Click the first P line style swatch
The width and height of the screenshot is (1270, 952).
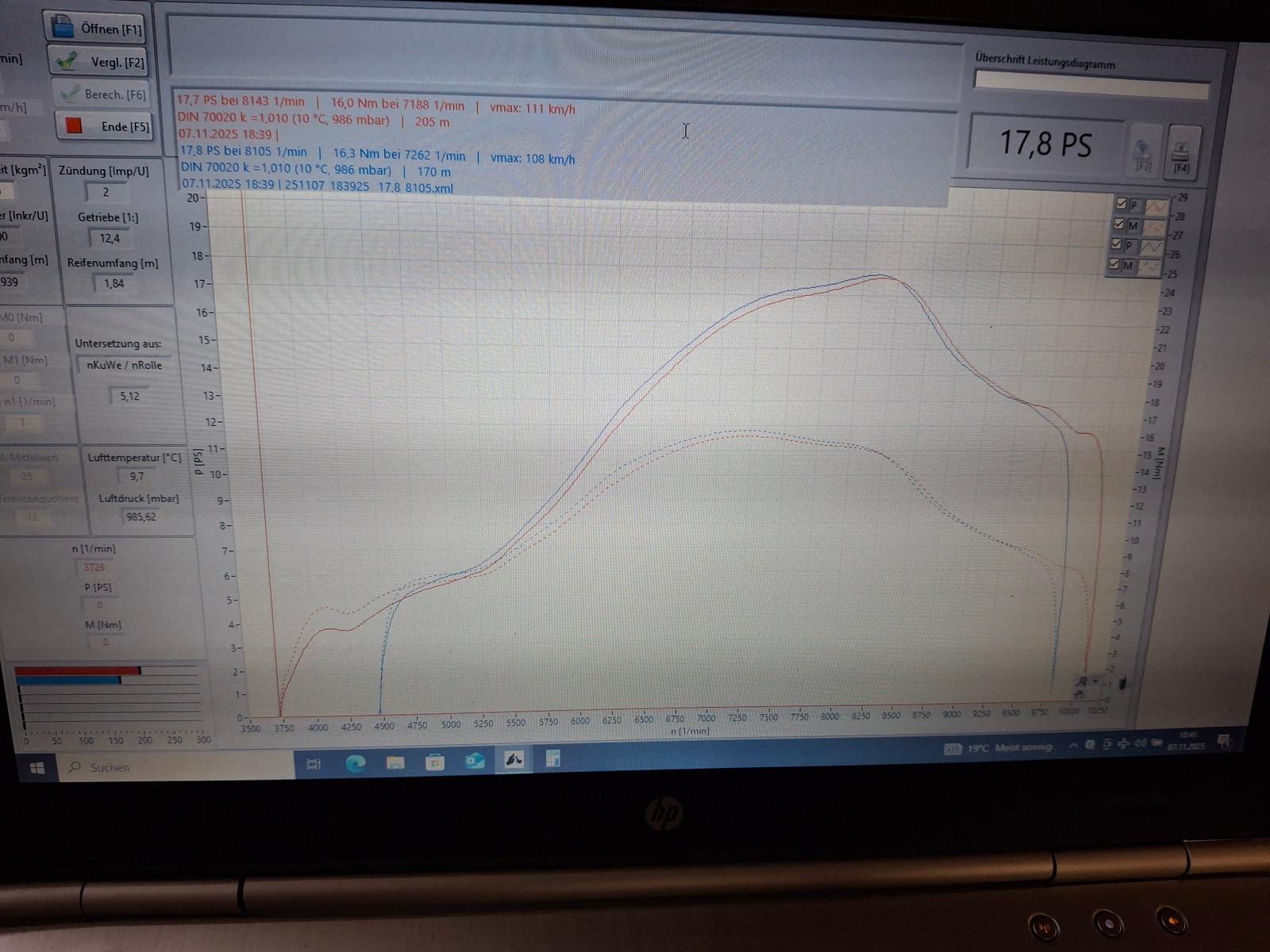1156,206
